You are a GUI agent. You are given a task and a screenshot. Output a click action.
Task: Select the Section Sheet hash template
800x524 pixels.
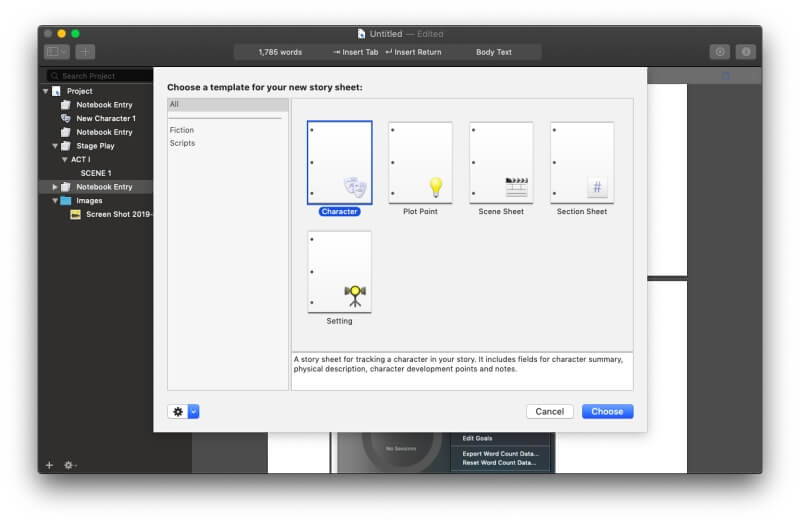pos(582,162)
